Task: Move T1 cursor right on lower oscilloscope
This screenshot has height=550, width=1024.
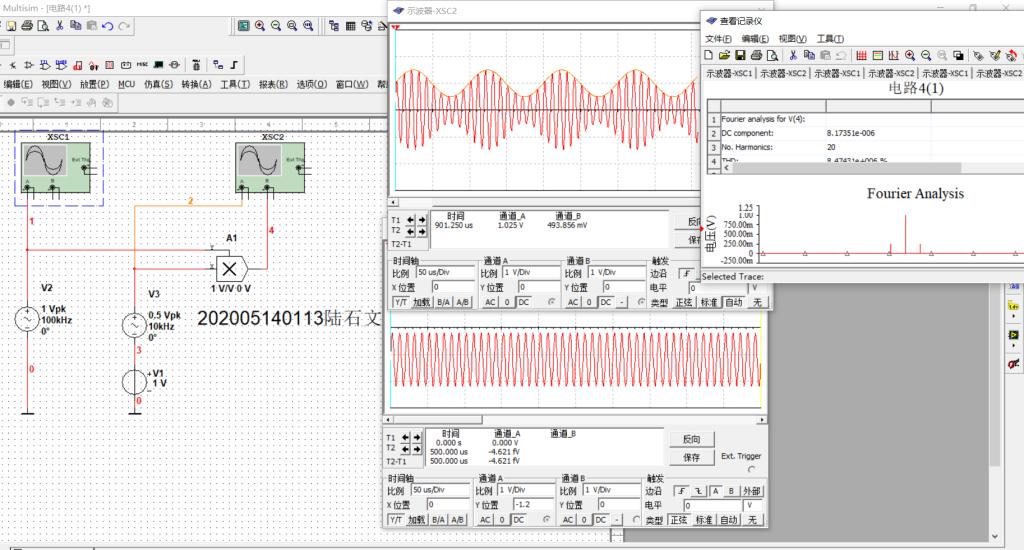Action: pos(416,438)
